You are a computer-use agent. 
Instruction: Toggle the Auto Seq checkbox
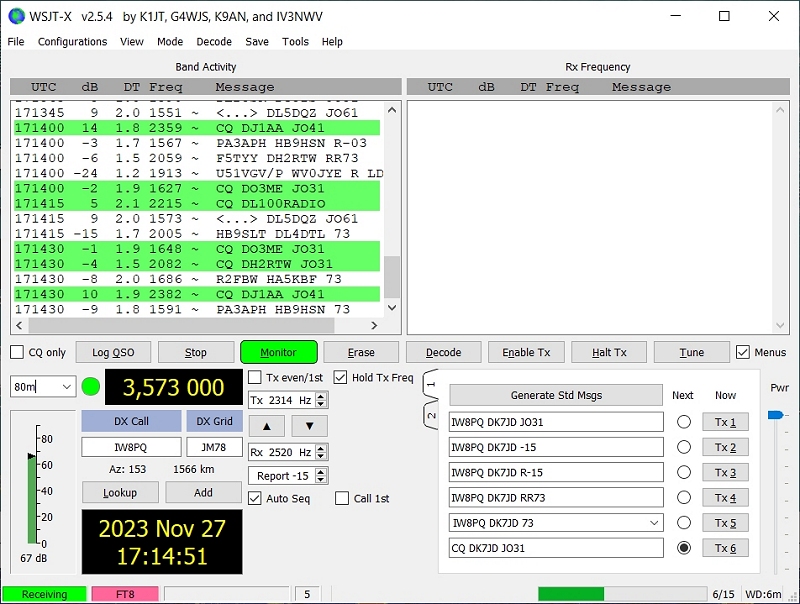(255, 498)
